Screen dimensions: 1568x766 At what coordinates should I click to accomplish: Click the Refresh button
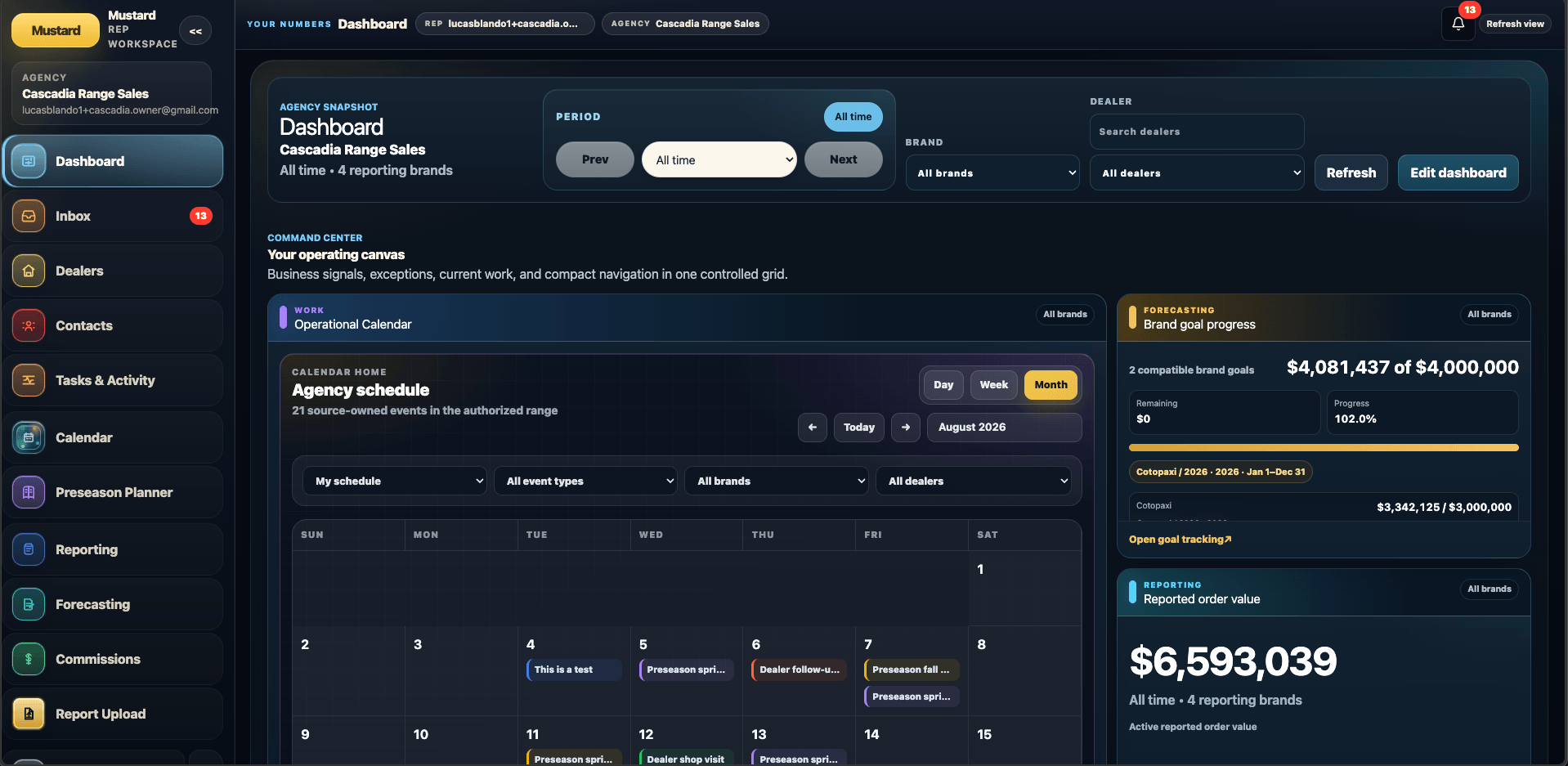pos(1351,172)
